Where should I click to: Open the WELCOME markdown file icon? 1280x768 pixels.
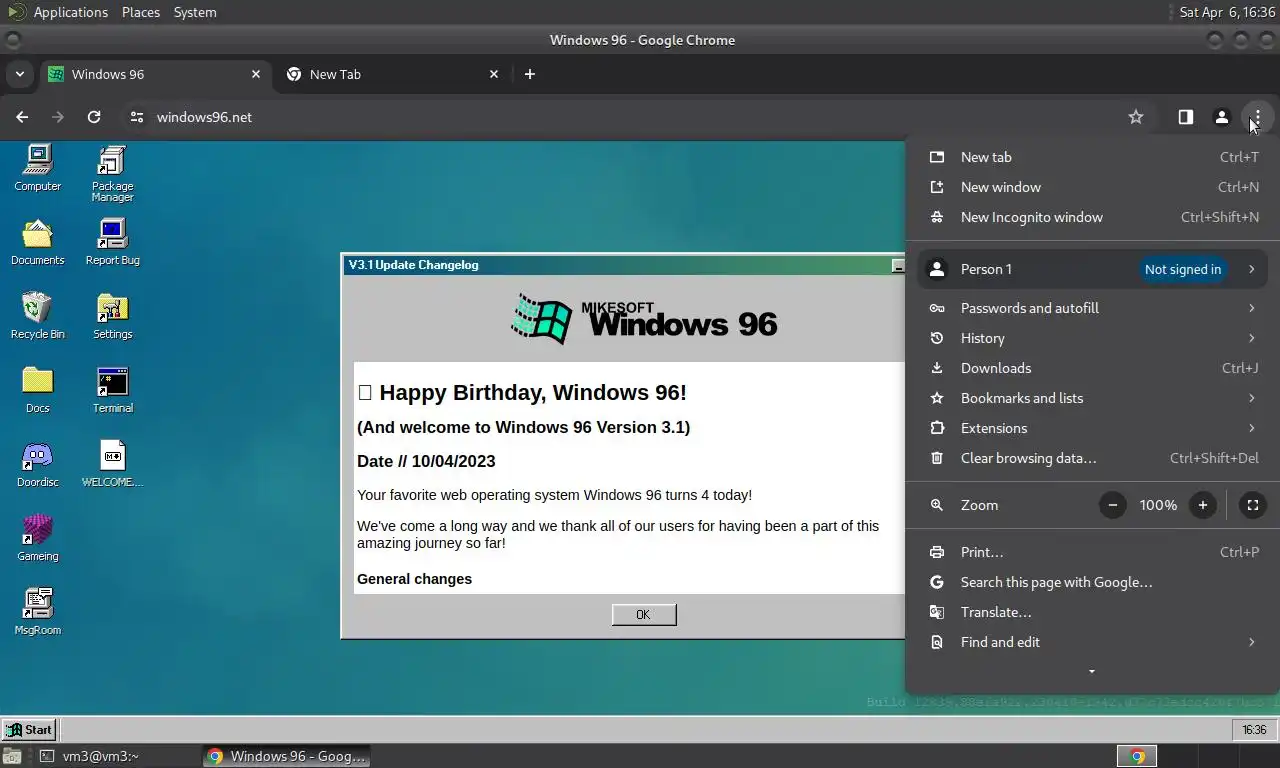(x=112, y=464)
